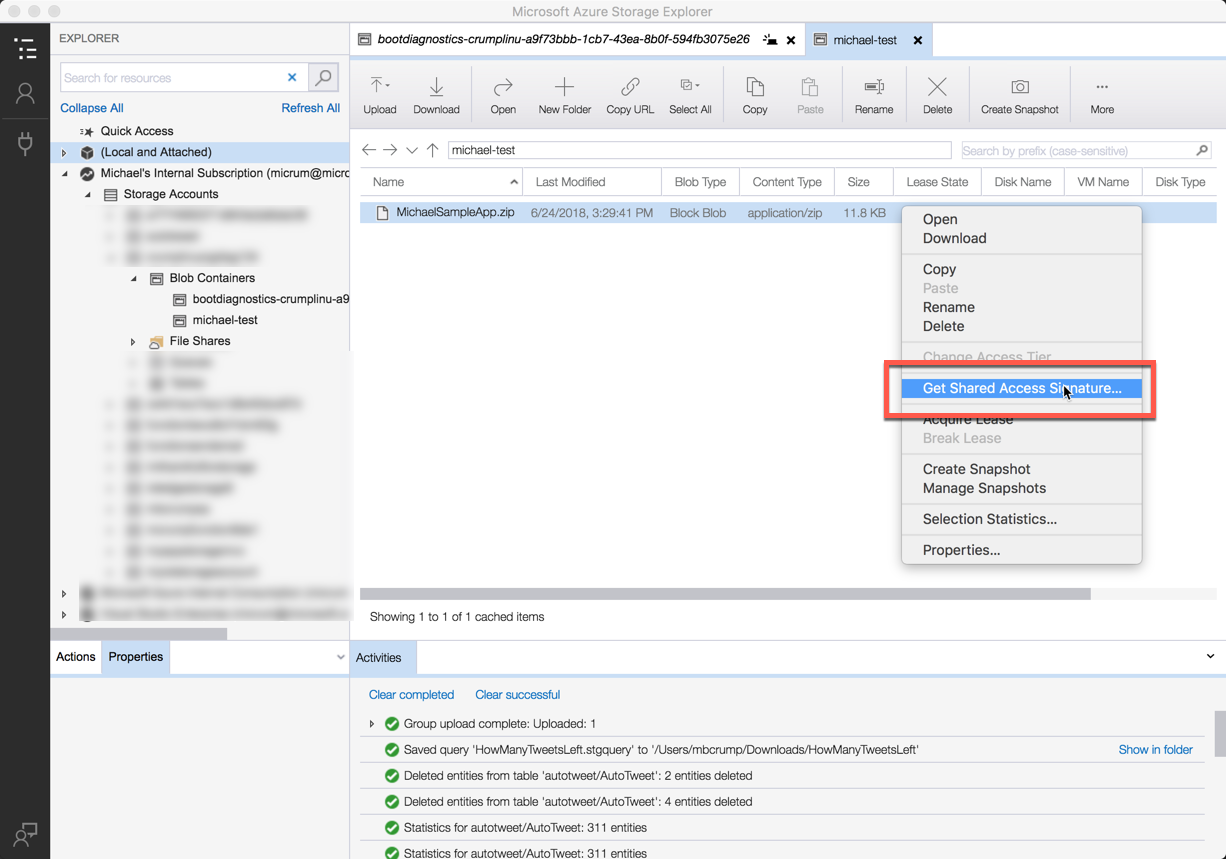Collapse the Blob Containers tree node
The height and width of the screenshot is (859, 1226).
[134, 279]
